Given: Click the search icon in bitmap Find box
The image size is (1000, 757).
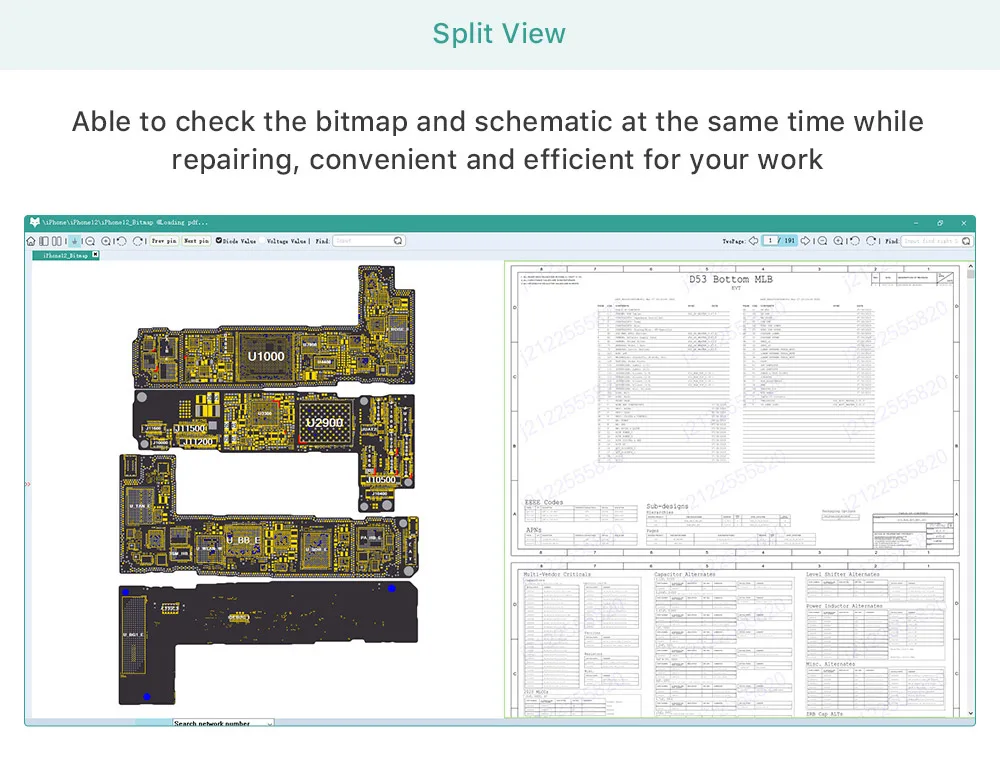Looking at the screenshot, I should (x=398, y=241).
